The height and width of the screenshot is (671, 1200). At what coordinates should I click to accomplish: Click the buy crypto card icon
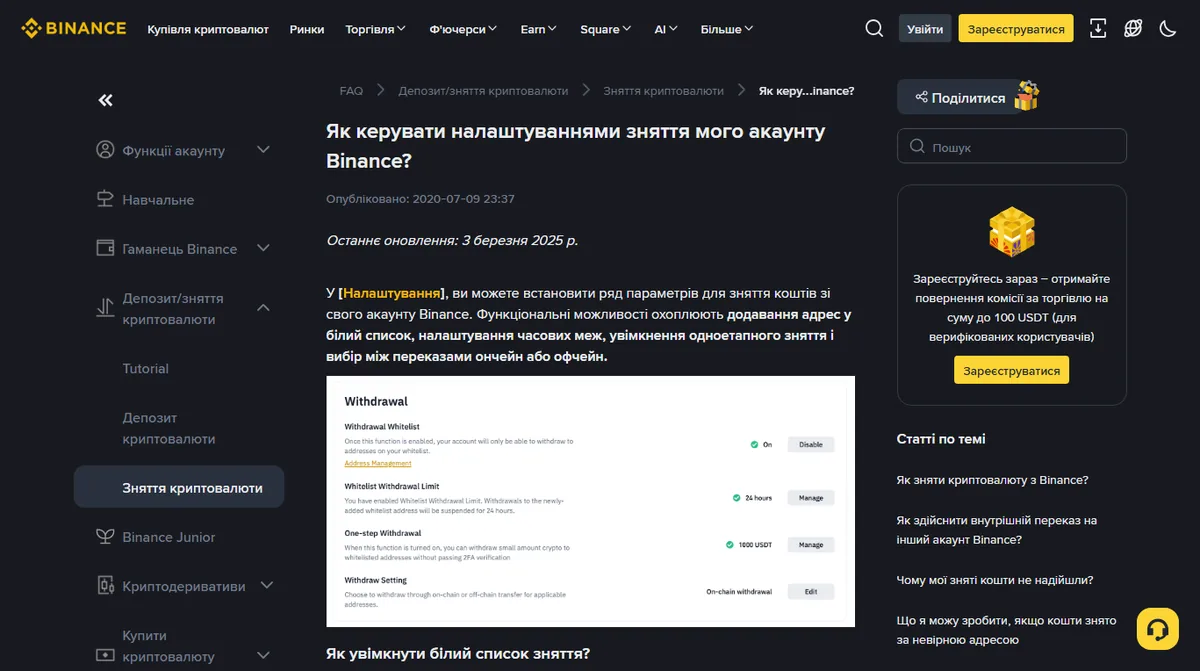(105, 655)
